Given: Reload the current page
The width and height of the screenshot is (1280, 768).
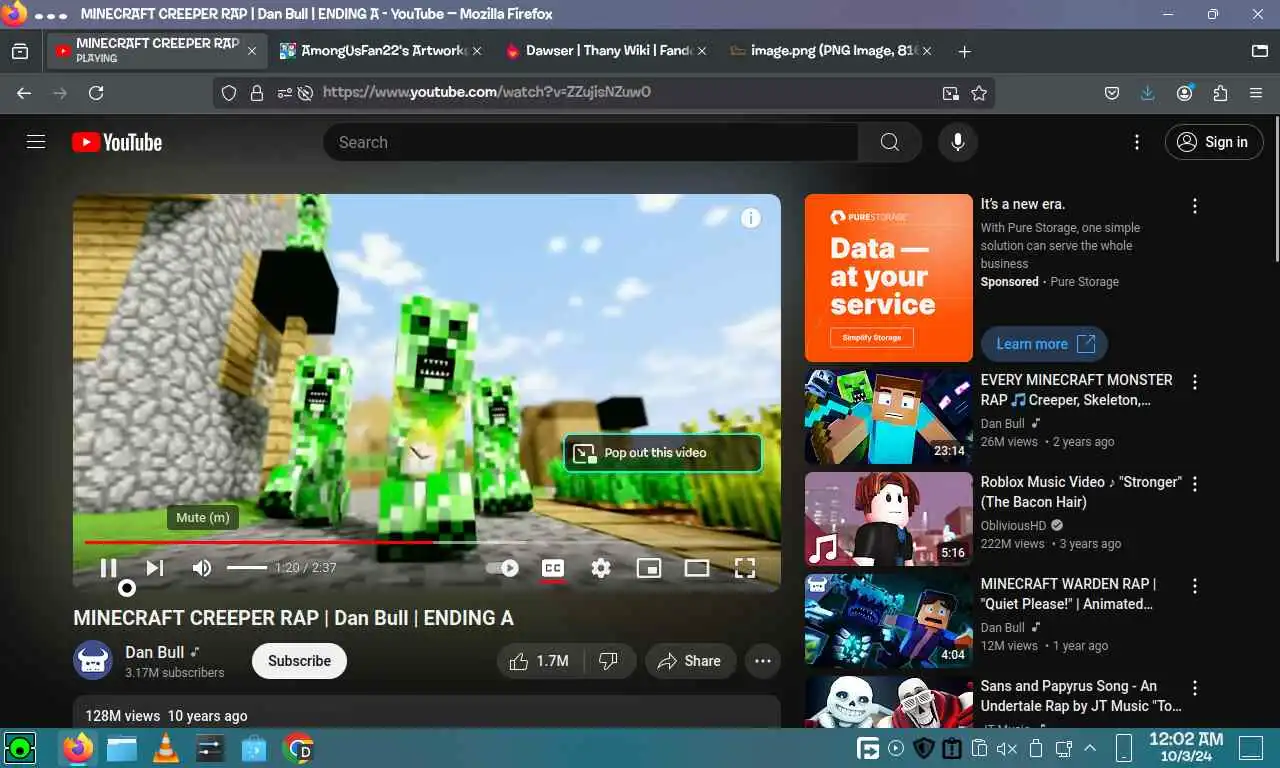Looking at the screenshot, I should click(96, 93).
